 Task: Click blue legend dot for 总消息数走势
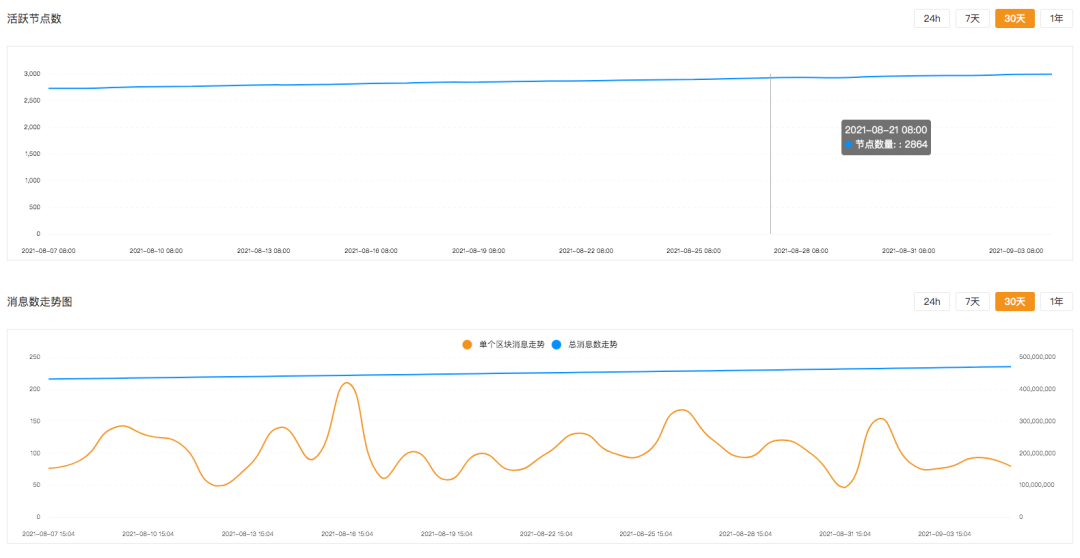[556, 344]
